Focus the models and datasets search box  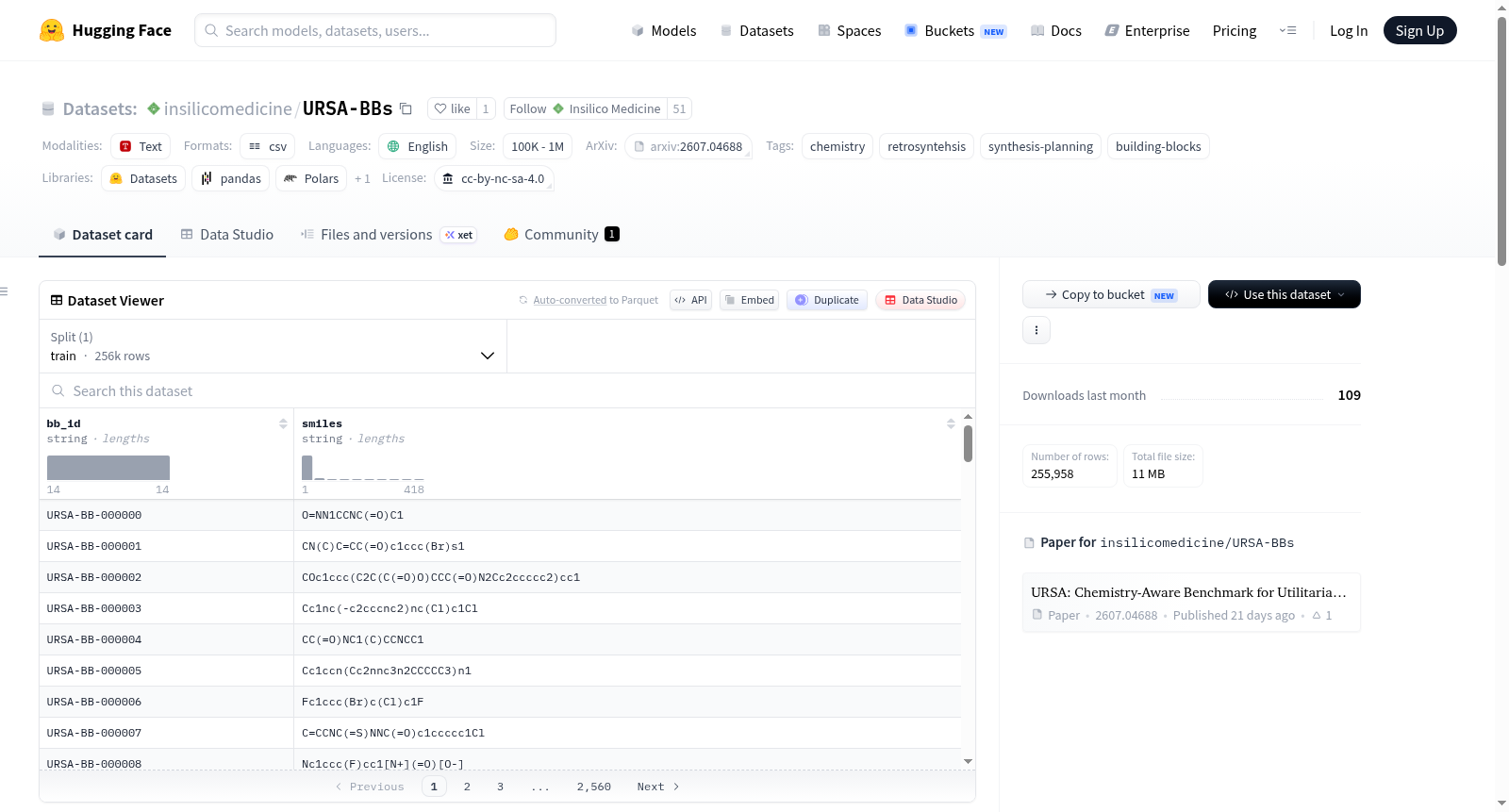(375, 30)
